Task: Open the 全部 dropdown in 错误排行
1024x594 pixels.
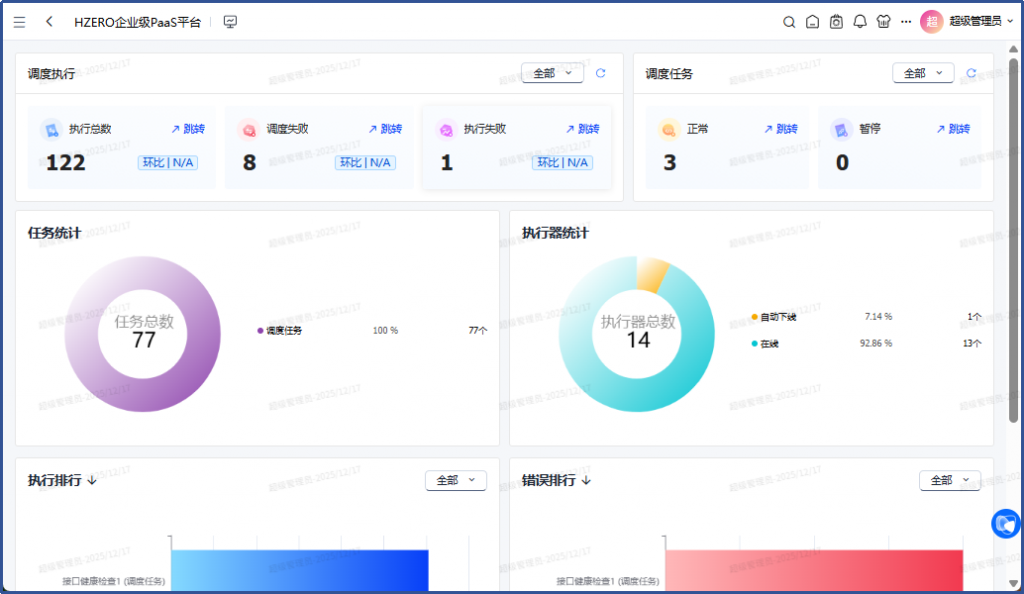Action: 949,480
